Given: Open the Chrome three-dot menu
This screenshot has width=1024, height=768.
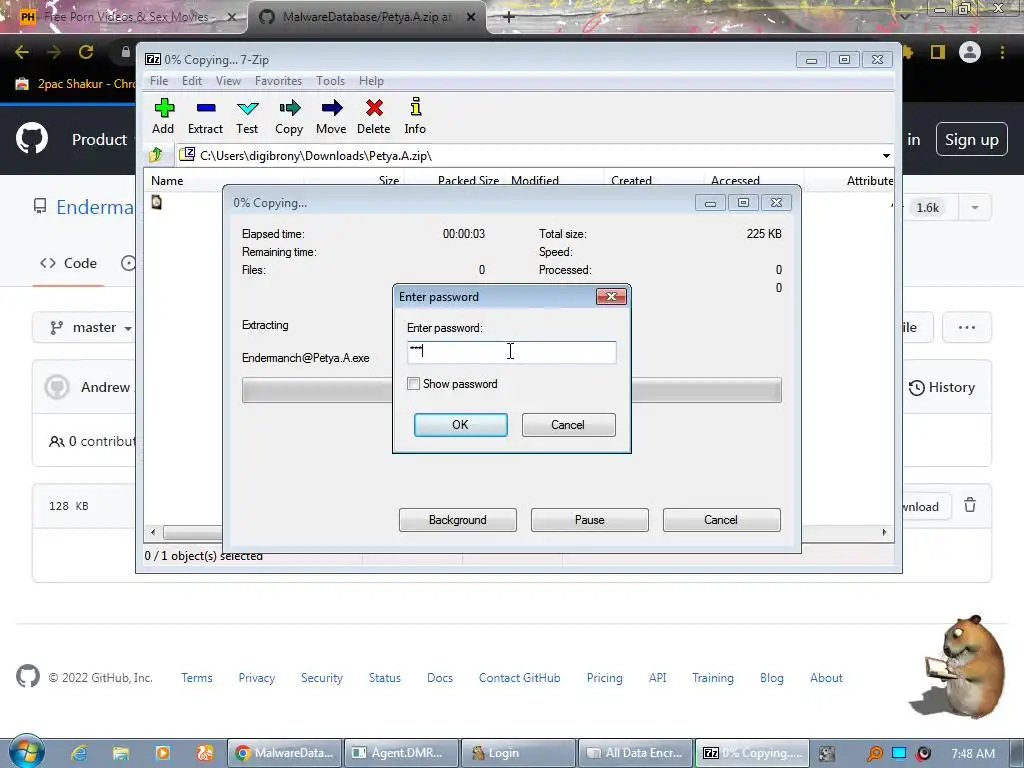Looking at the screenshot, I should [1002, 52].
